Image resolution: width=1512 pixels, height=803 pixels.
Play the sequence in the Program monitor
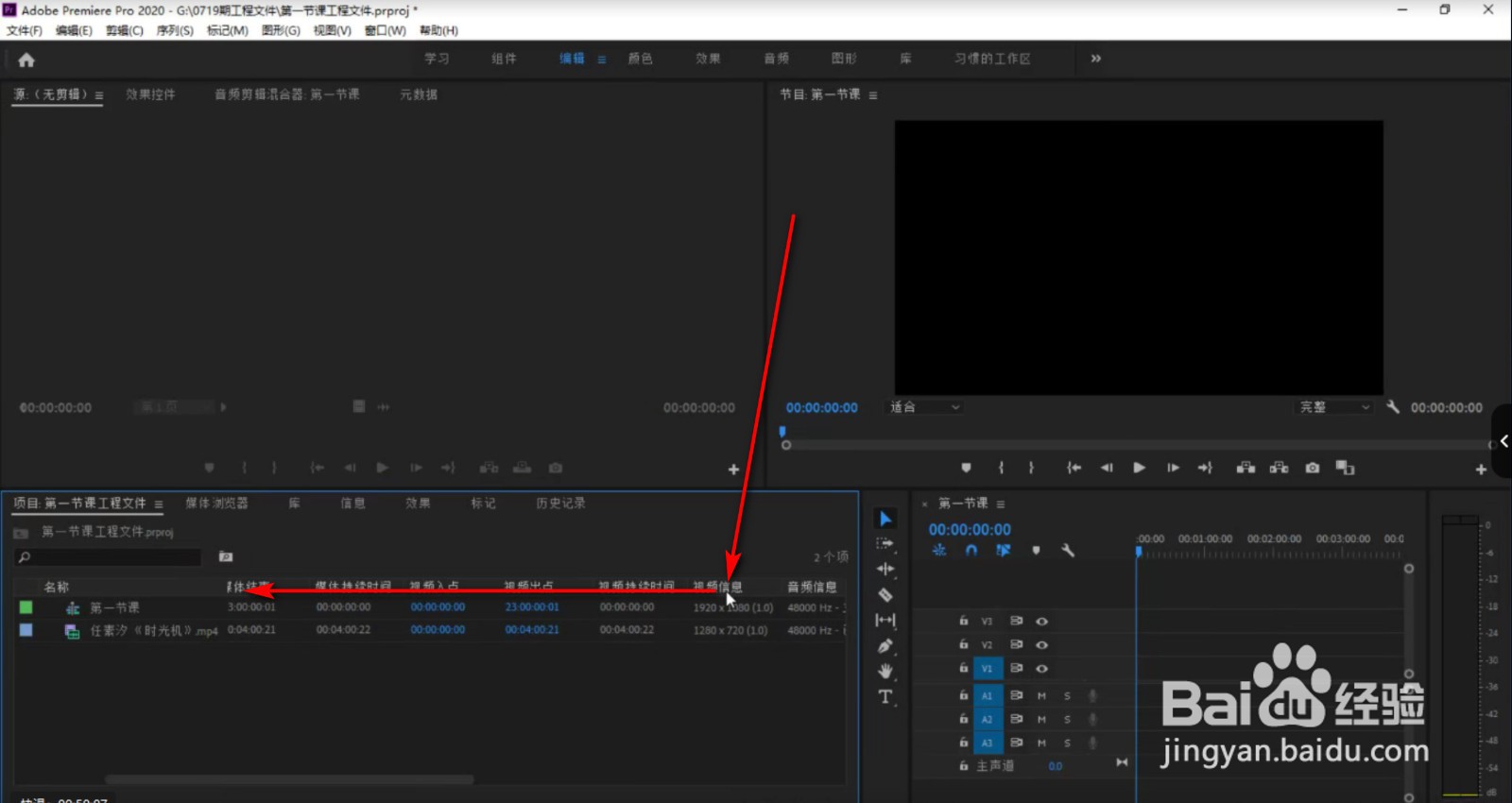pyautogui.click(x=1140, y=468)
